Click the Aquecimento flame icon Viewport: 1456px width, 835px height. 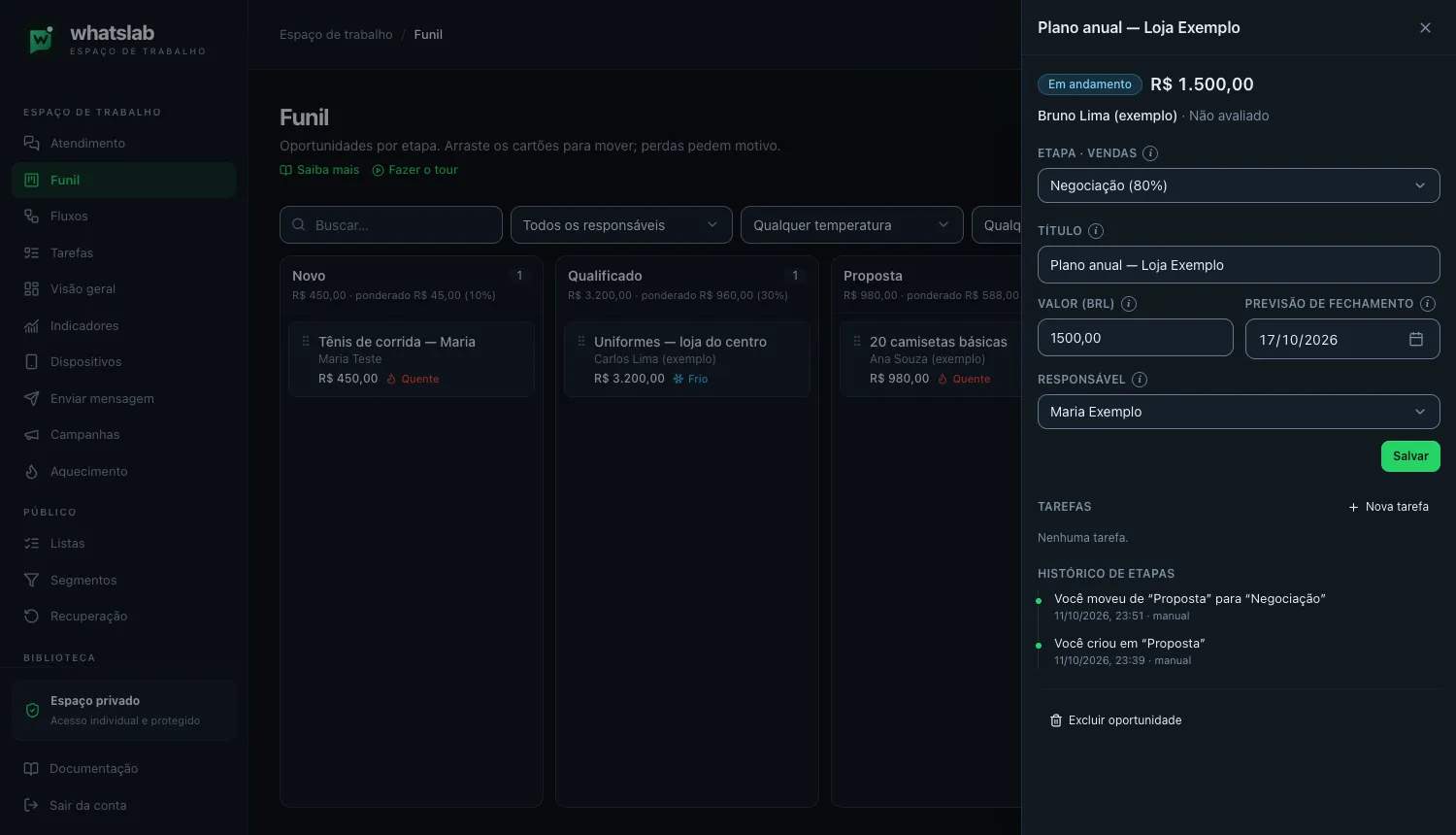click(x=31, y=472)
